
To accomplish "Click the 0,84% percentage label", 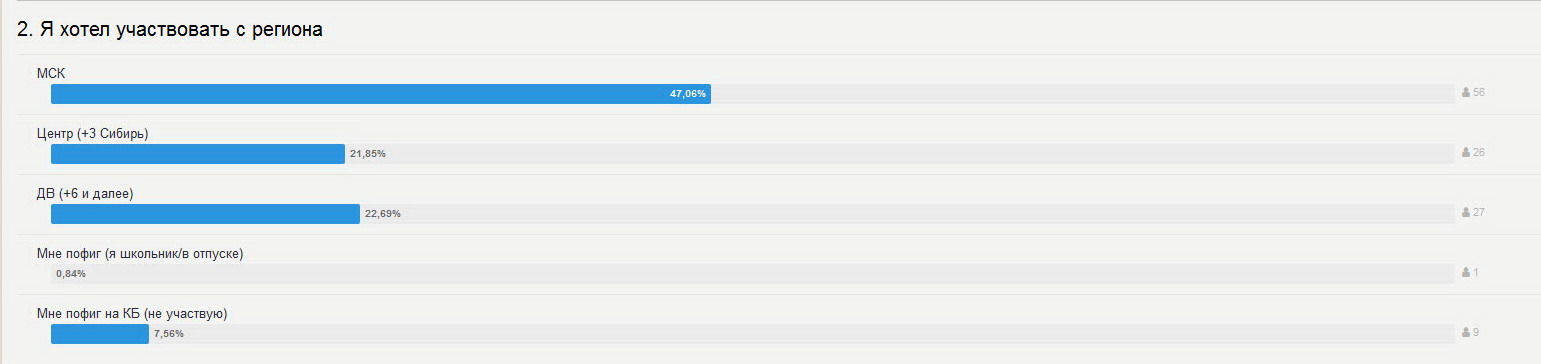I will coord(71,274).
